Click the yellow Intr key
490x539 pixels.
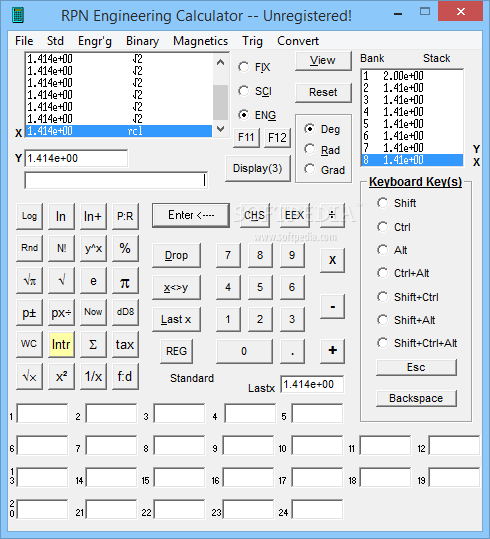point(61,344)
